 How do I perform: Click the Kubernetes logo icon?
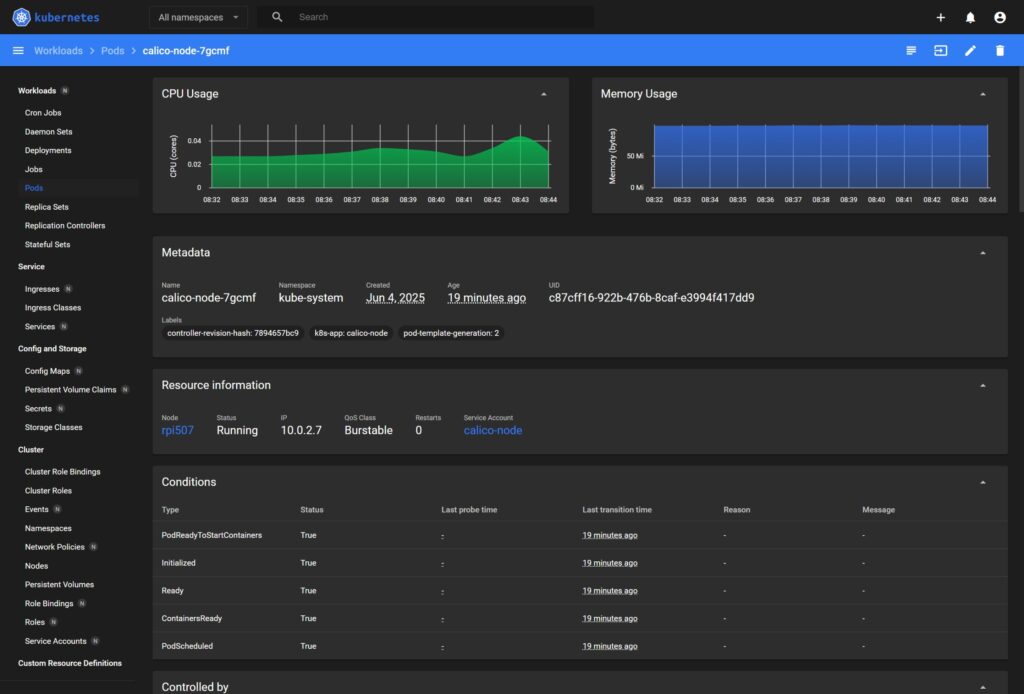tap(21, 17)
